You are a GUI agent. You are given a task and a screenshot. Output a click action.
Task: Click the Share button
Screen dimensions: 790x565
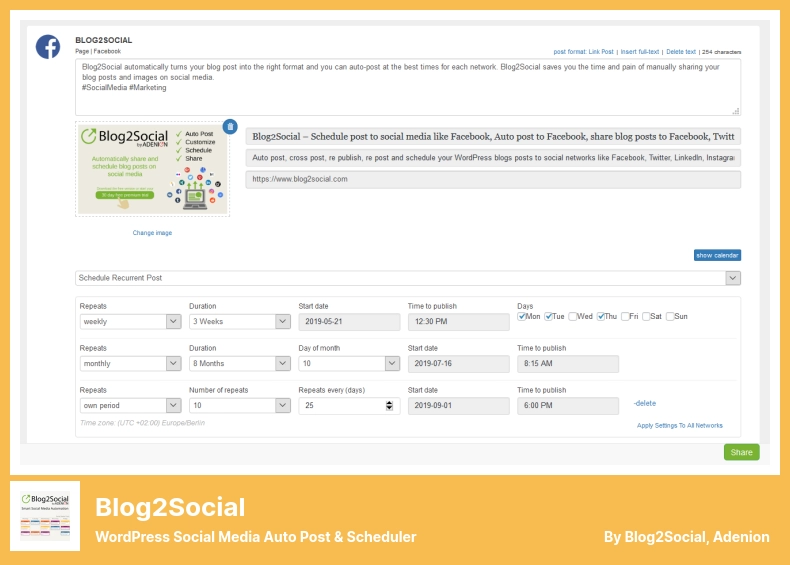pos(742,452)
